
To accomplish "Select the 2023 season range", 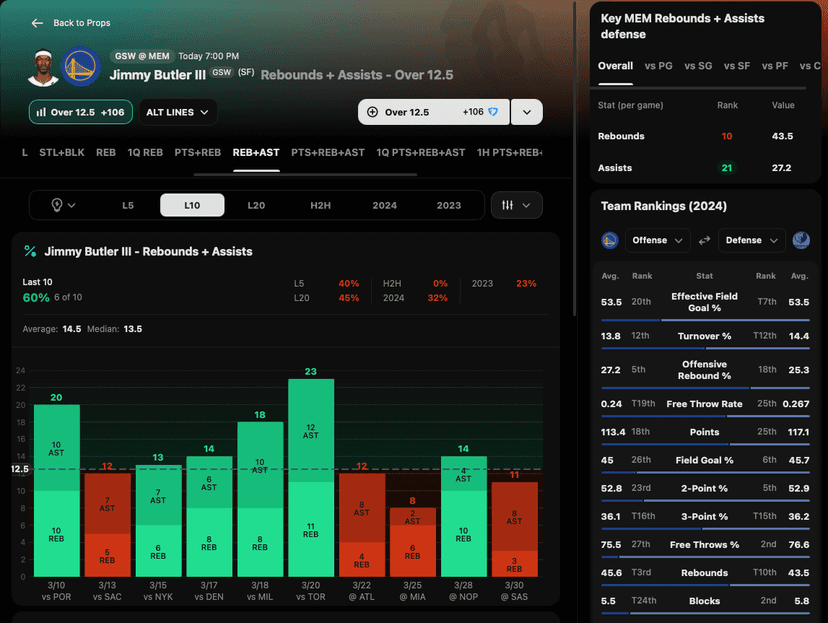I will pyautogui.click(x=449, y=205).
